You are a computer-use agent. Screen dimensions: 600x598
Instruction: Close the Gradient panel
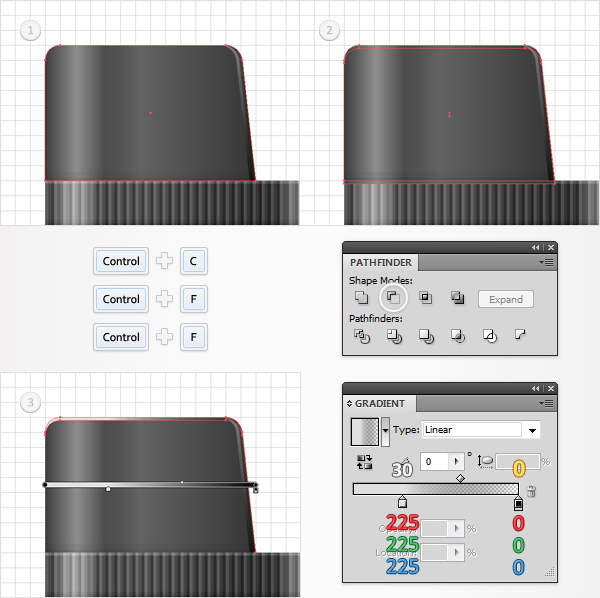pyautogui.click(x=551, y=389)
